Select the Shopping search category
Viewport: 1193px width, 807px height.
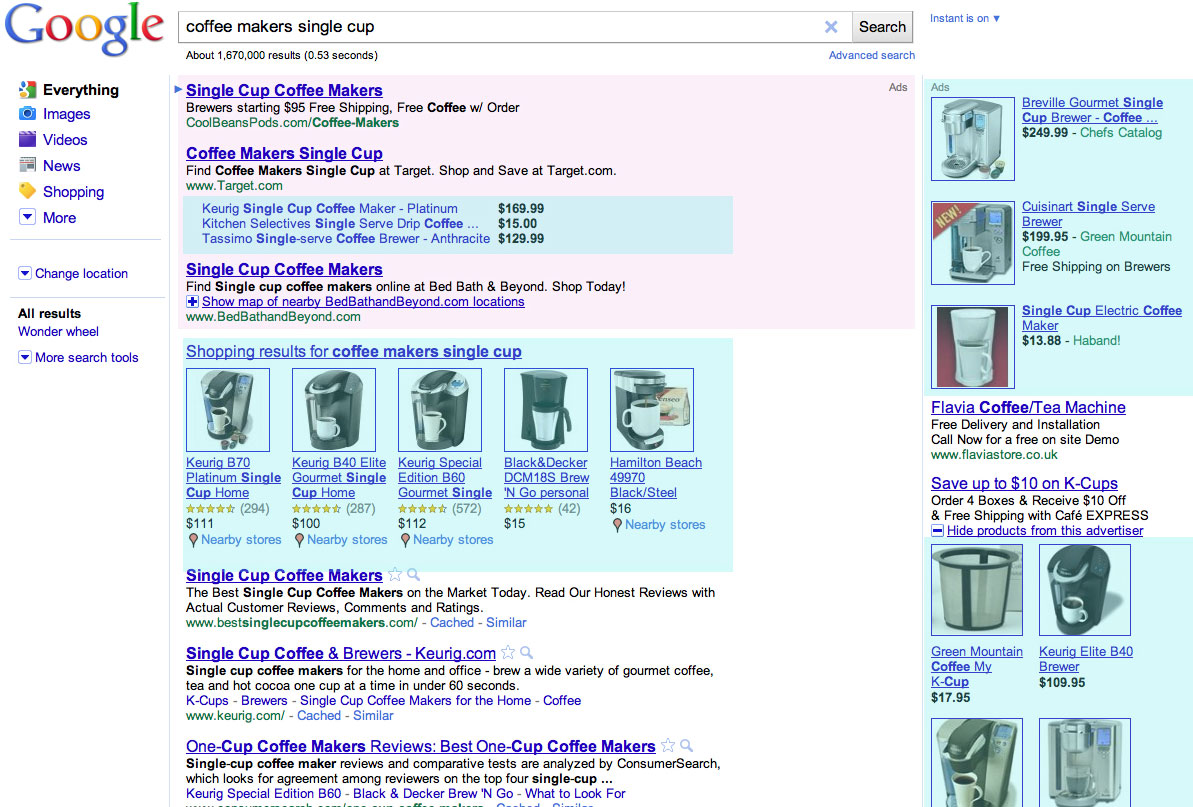(x=73, y=192)
